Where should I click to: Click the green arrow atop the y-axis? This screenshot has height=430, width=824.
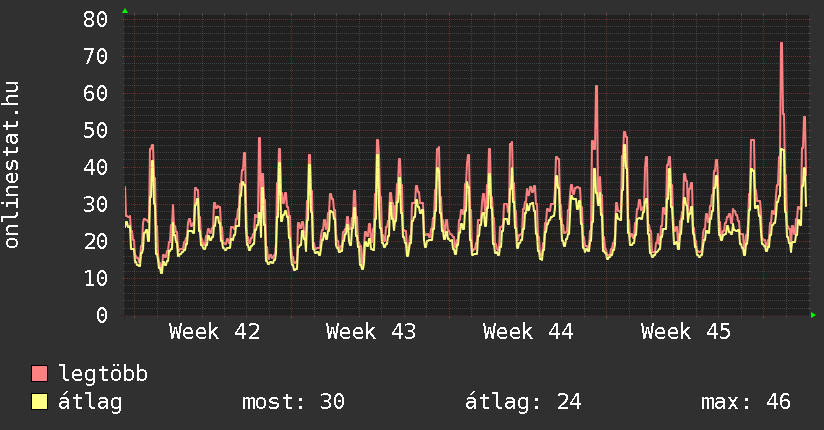point(125,11)
